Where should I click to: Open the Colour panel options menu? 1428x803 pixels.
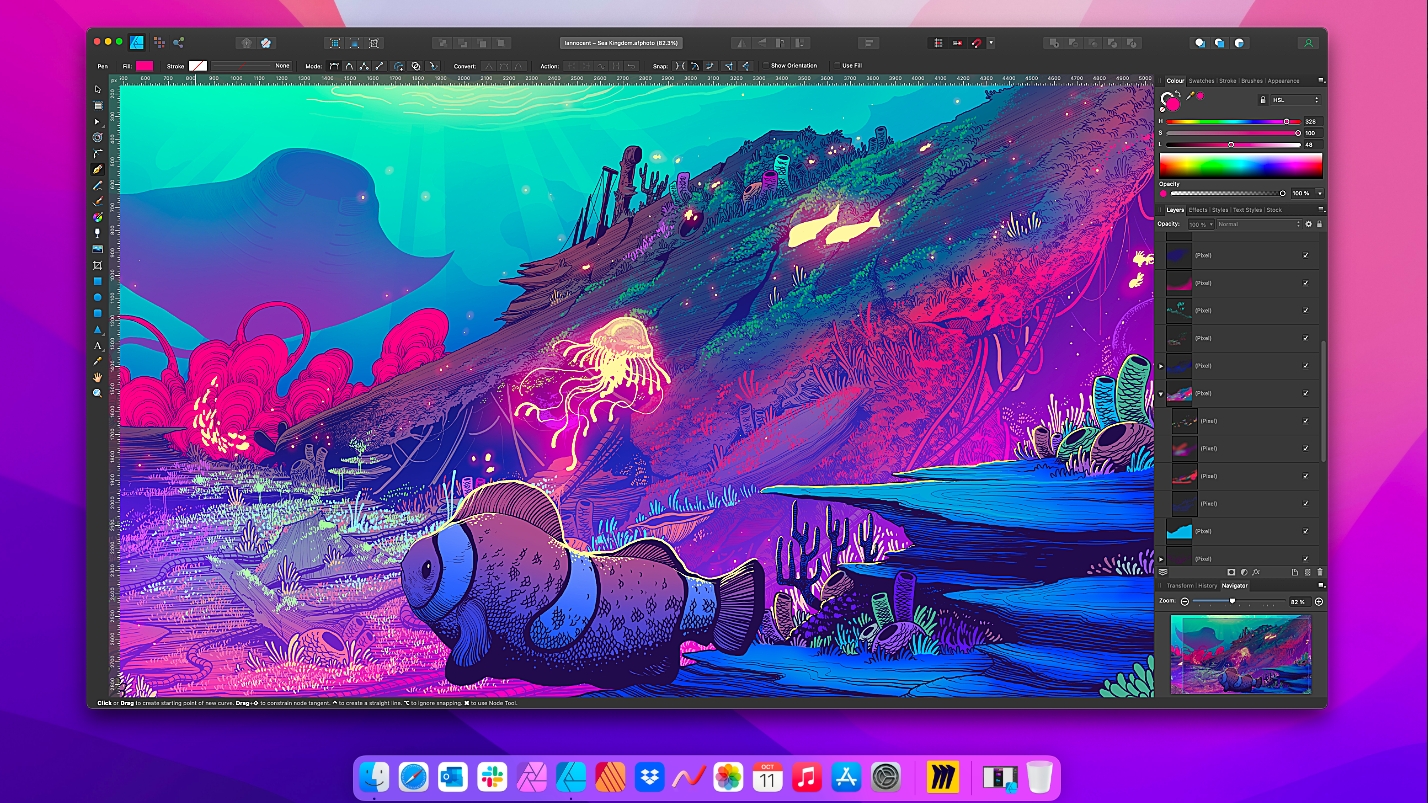(x=1321, y=81)
